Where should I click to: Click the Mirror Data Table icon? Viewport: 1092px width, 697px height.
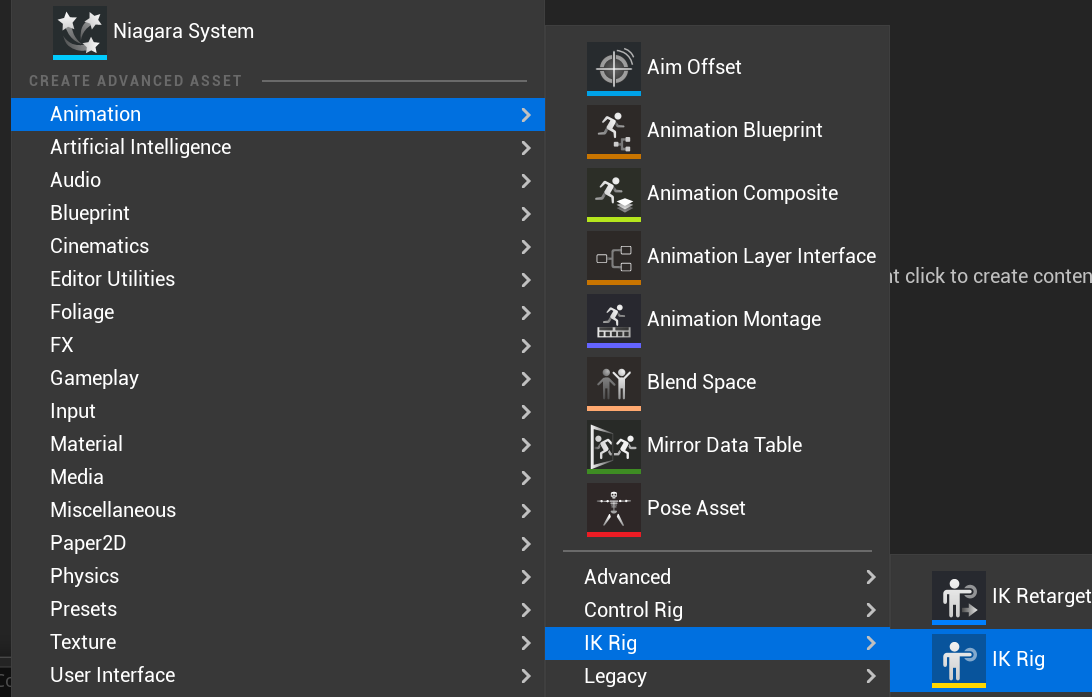click(x=614, y=446)
